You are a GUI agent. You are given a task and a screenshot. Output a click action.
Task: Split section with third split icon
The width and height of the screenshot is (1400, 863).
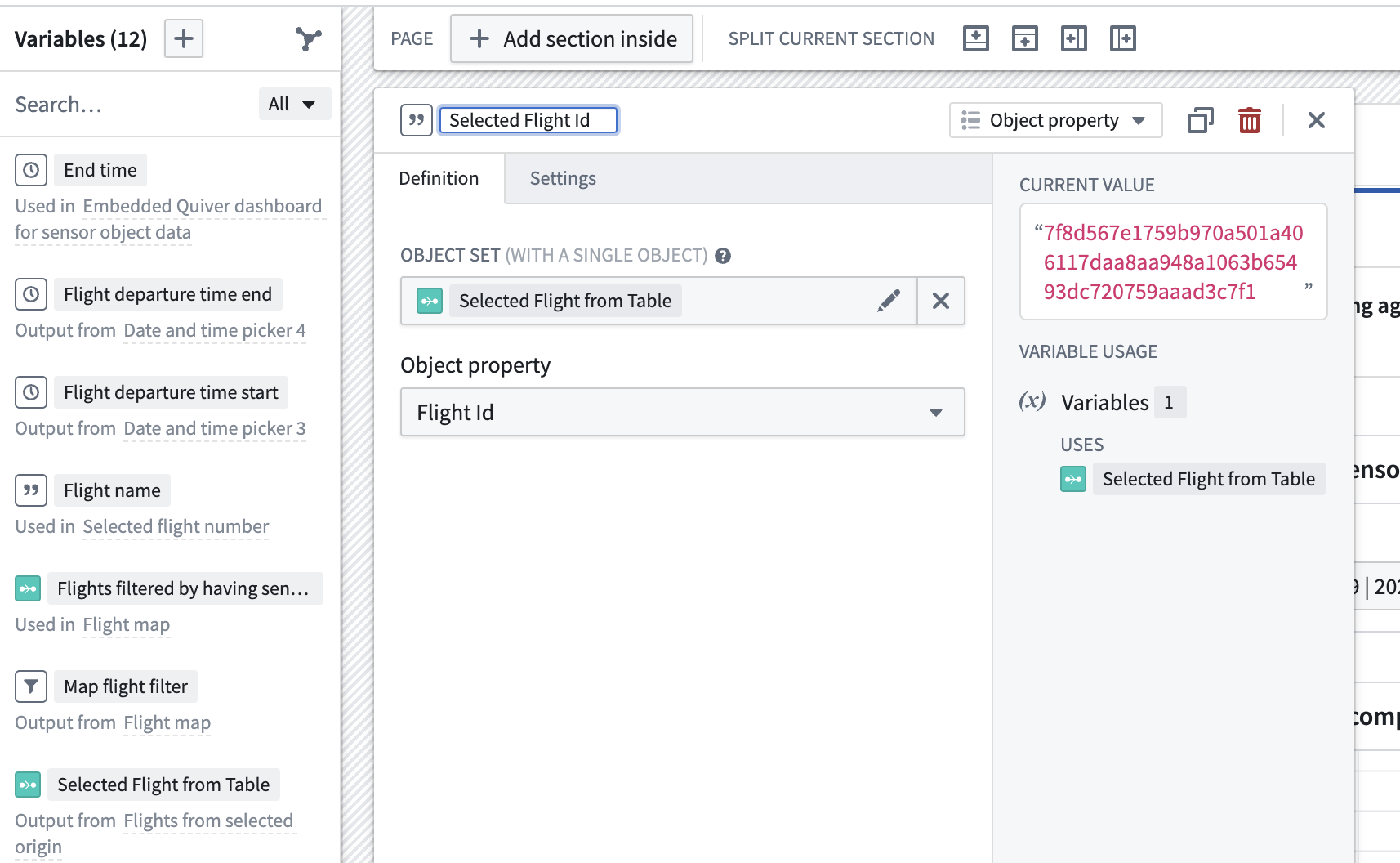pos(1073,38)
